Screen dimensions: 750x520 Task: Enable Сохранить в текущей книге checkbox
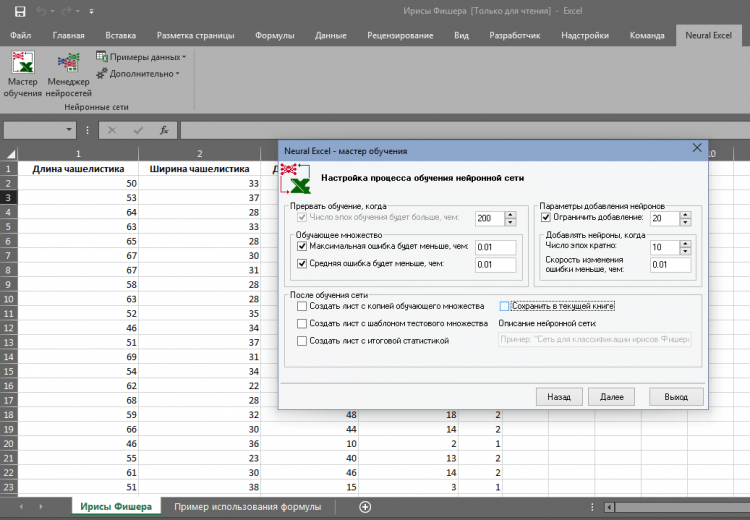click(x=505, y=306)
